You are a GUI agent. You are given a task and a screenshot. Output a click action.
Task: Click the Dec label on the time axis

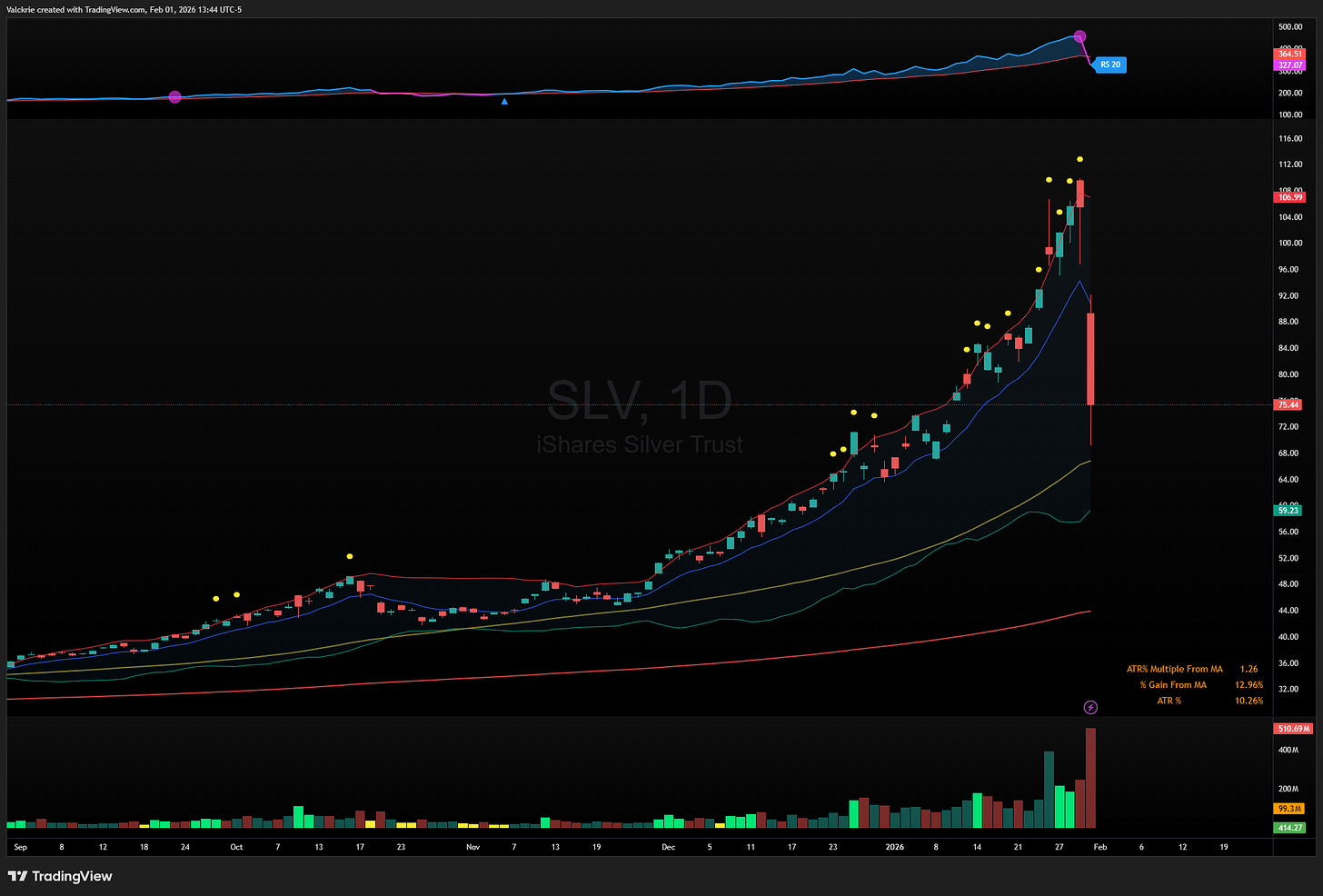pyautogui.click(x=669, y=847)
